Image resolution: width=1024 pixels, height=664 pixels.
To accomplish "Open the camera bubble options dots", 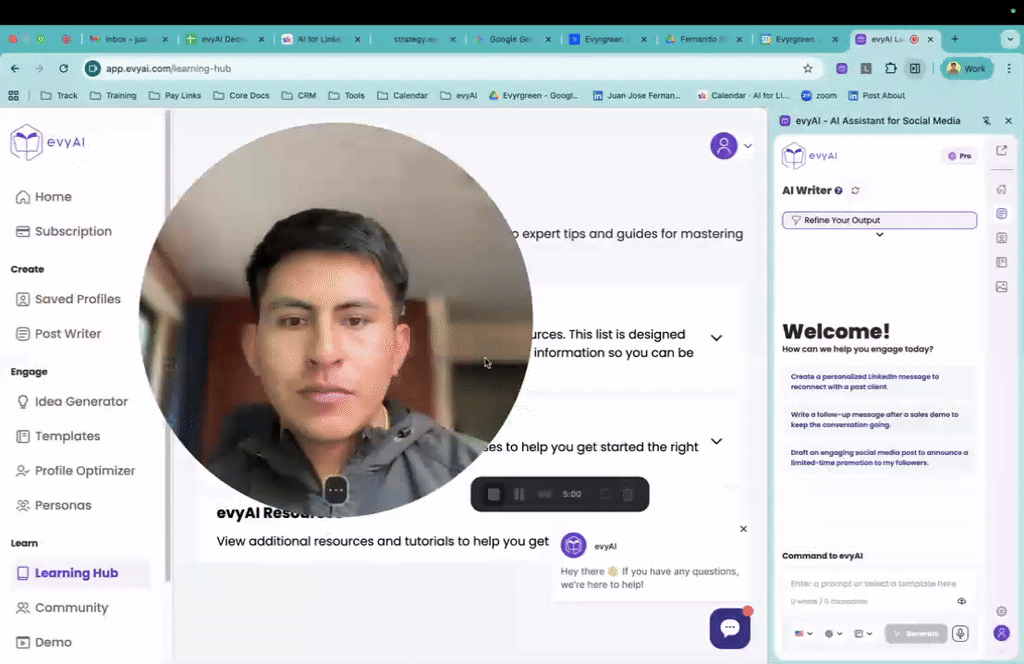I will click(336, 490).
